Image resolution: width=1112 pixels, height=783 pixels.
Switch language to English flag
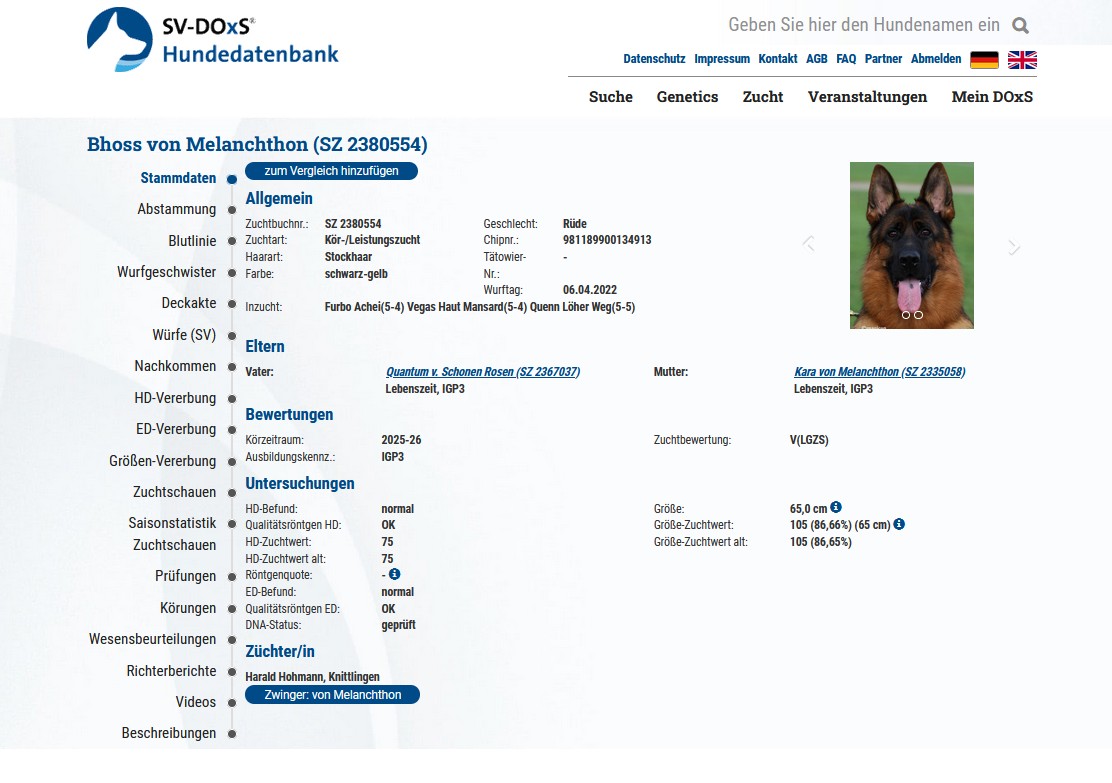1022,60
